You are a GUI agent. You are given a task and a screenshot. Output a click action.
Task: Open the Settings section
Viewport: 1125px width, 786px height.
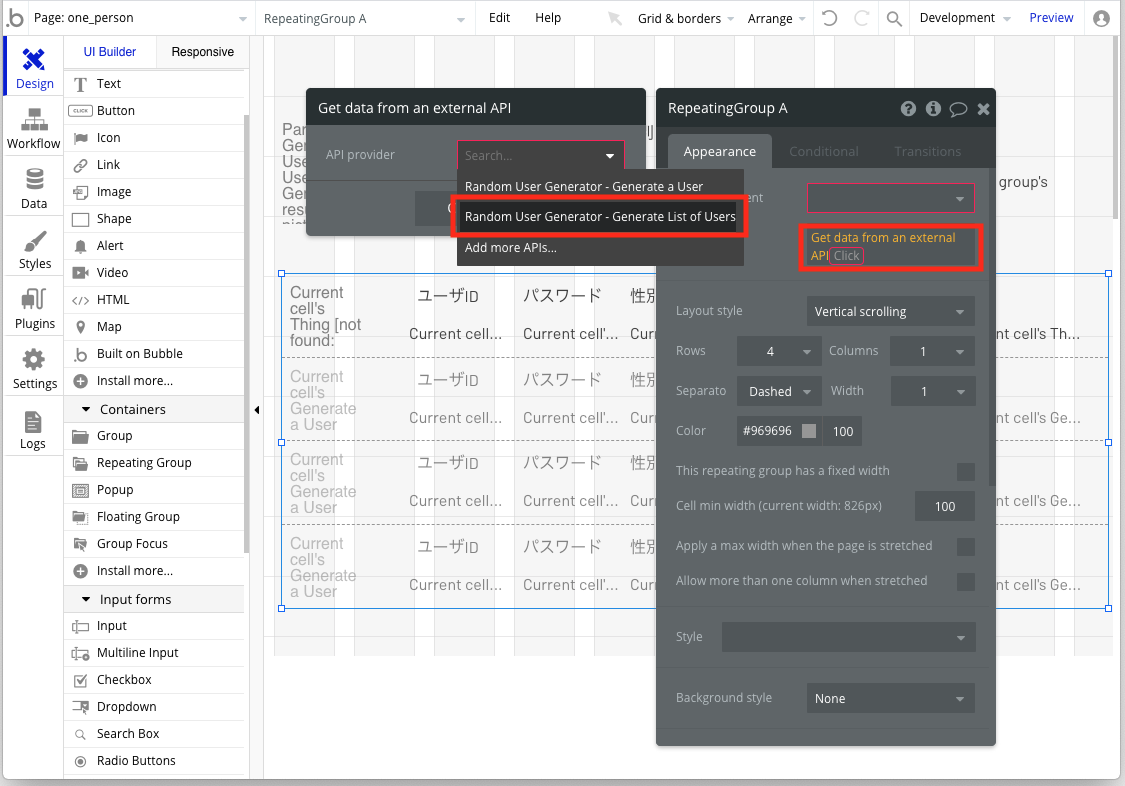[34, 369]
